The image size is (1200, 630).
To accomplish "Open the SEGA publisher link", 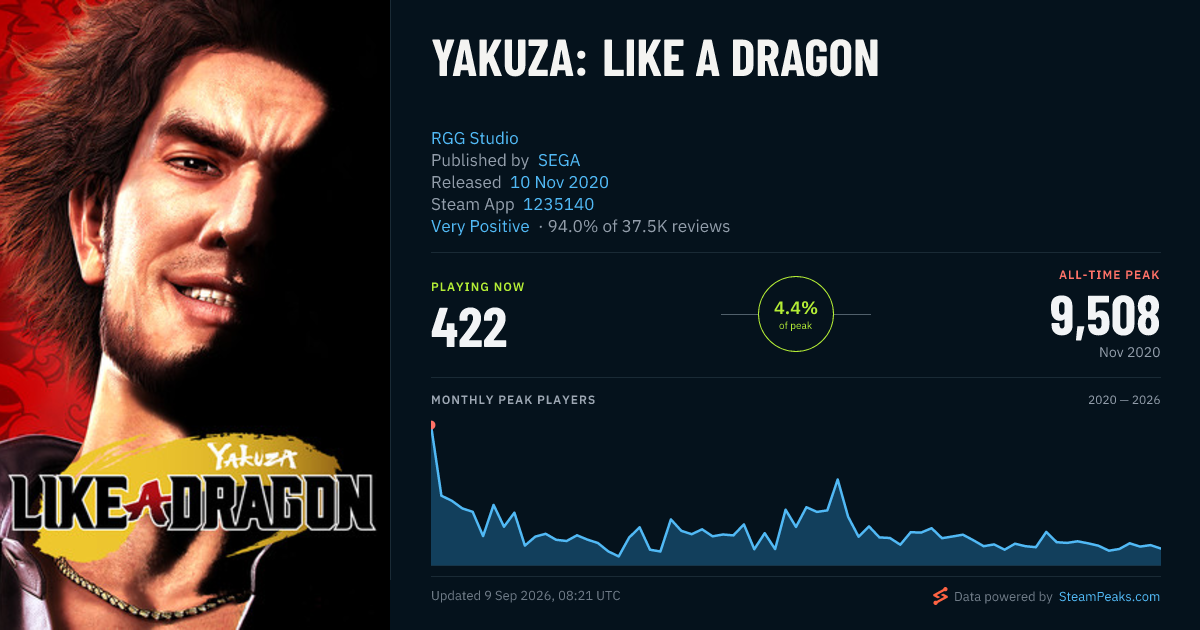I will pos(559,160).
